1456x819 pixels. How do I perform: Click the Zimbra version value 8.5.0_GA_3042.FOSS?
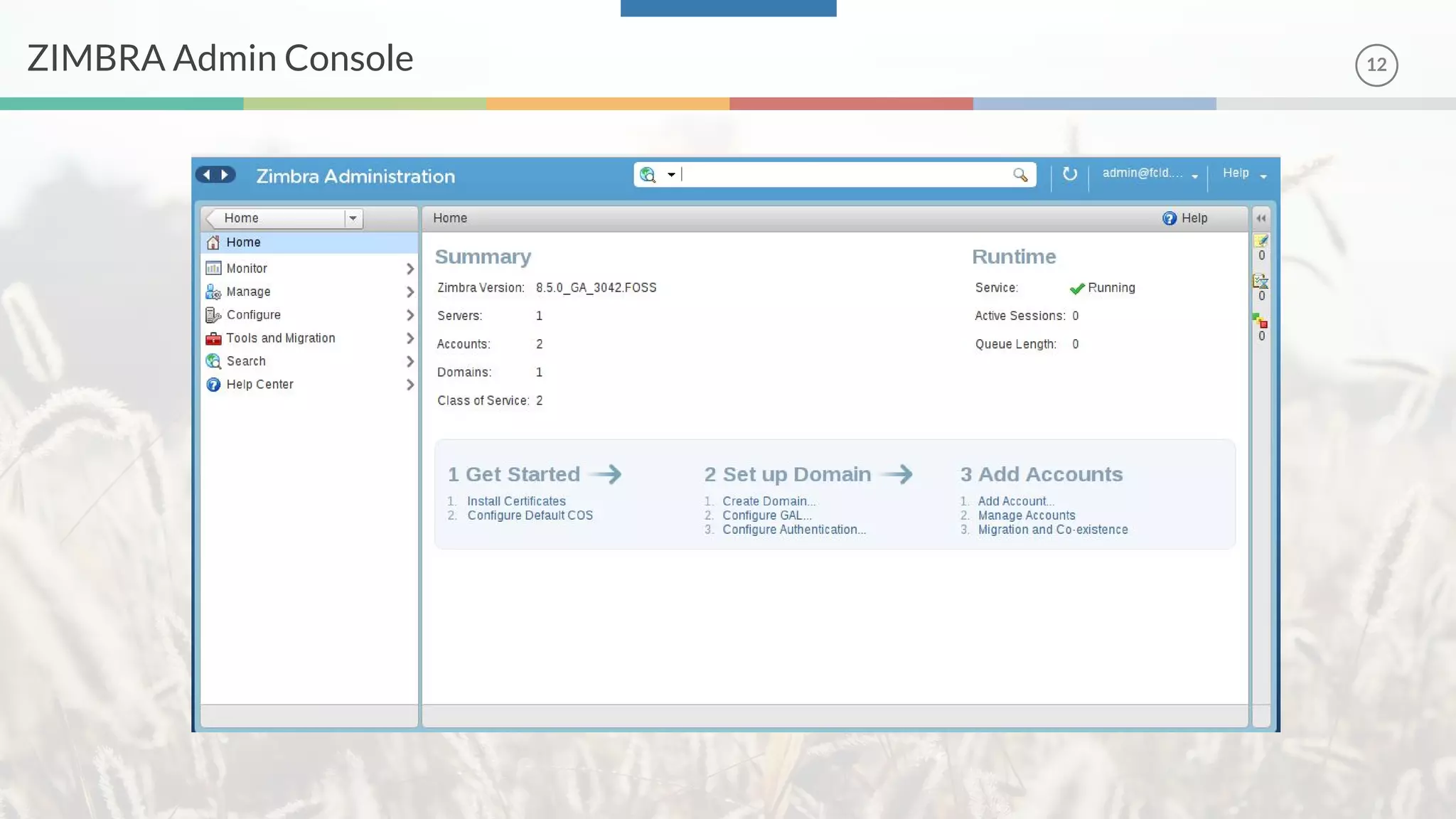[x=596, y=288]
